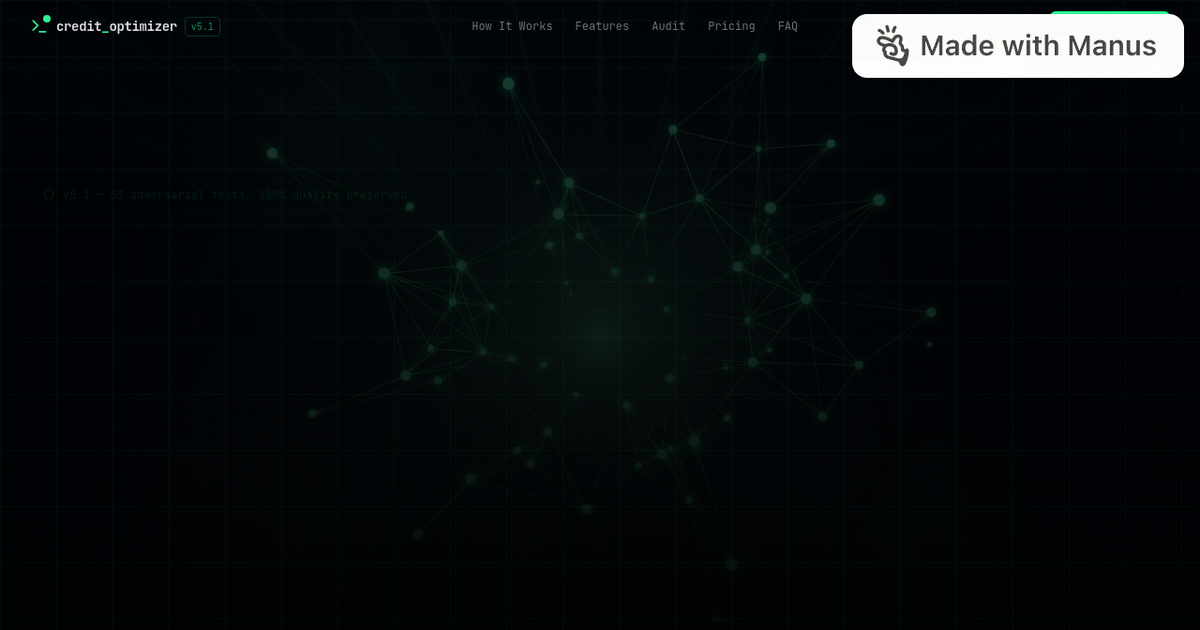Open the Audit navigation link
This screenshot has height=630, width=1200.
pyautogui.click(x=668, y=26)
